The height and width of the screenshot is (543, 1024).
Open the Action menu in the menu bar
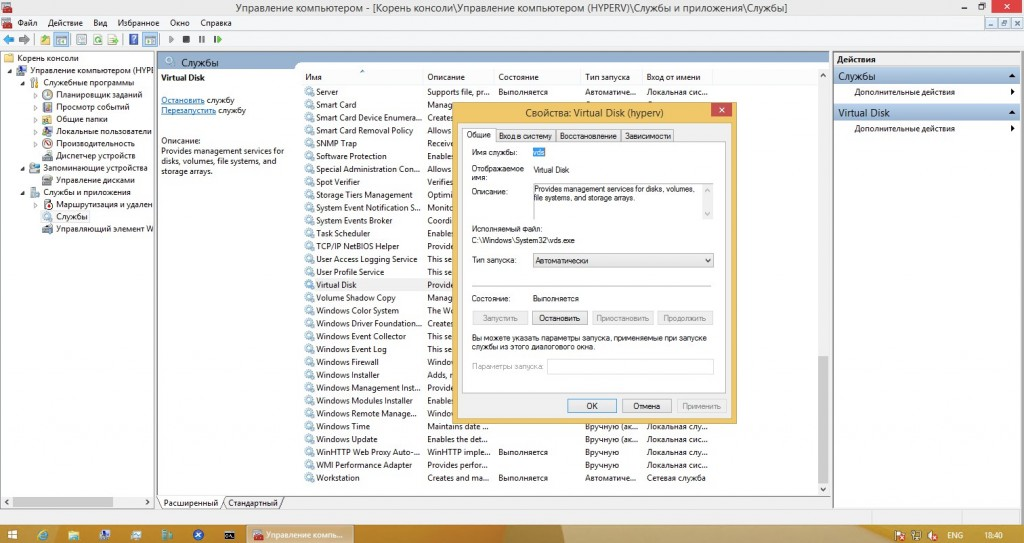point(65,22)
